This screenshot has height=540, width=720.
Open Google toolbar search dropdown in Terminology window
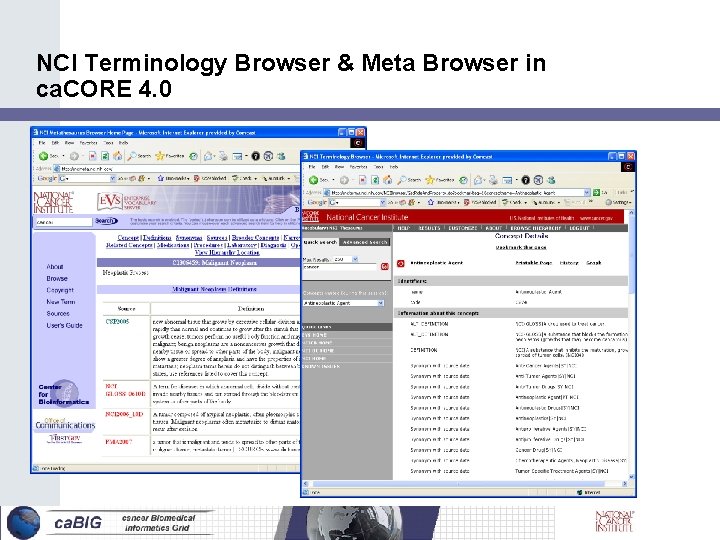(382, 202)
